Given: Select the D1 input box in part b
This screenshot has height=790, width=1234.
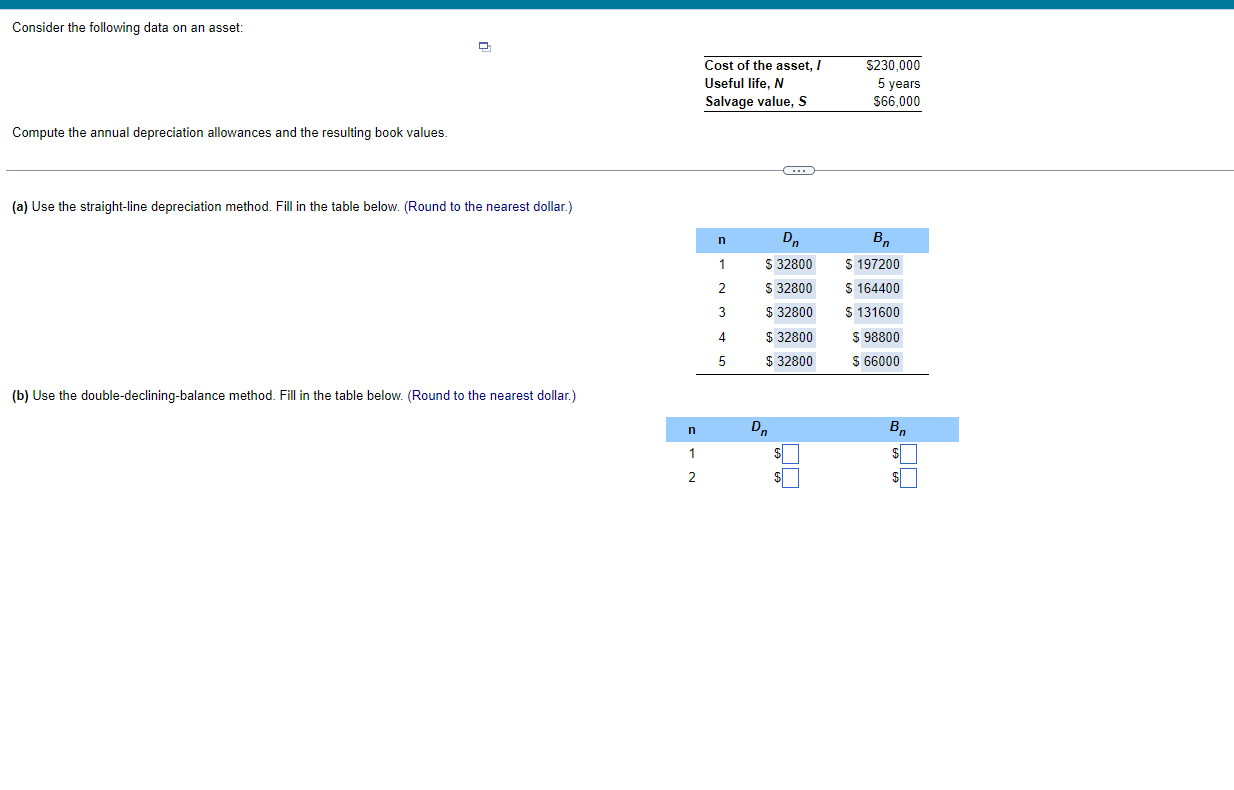Looking at the screenshot, I should click(790, 453).
